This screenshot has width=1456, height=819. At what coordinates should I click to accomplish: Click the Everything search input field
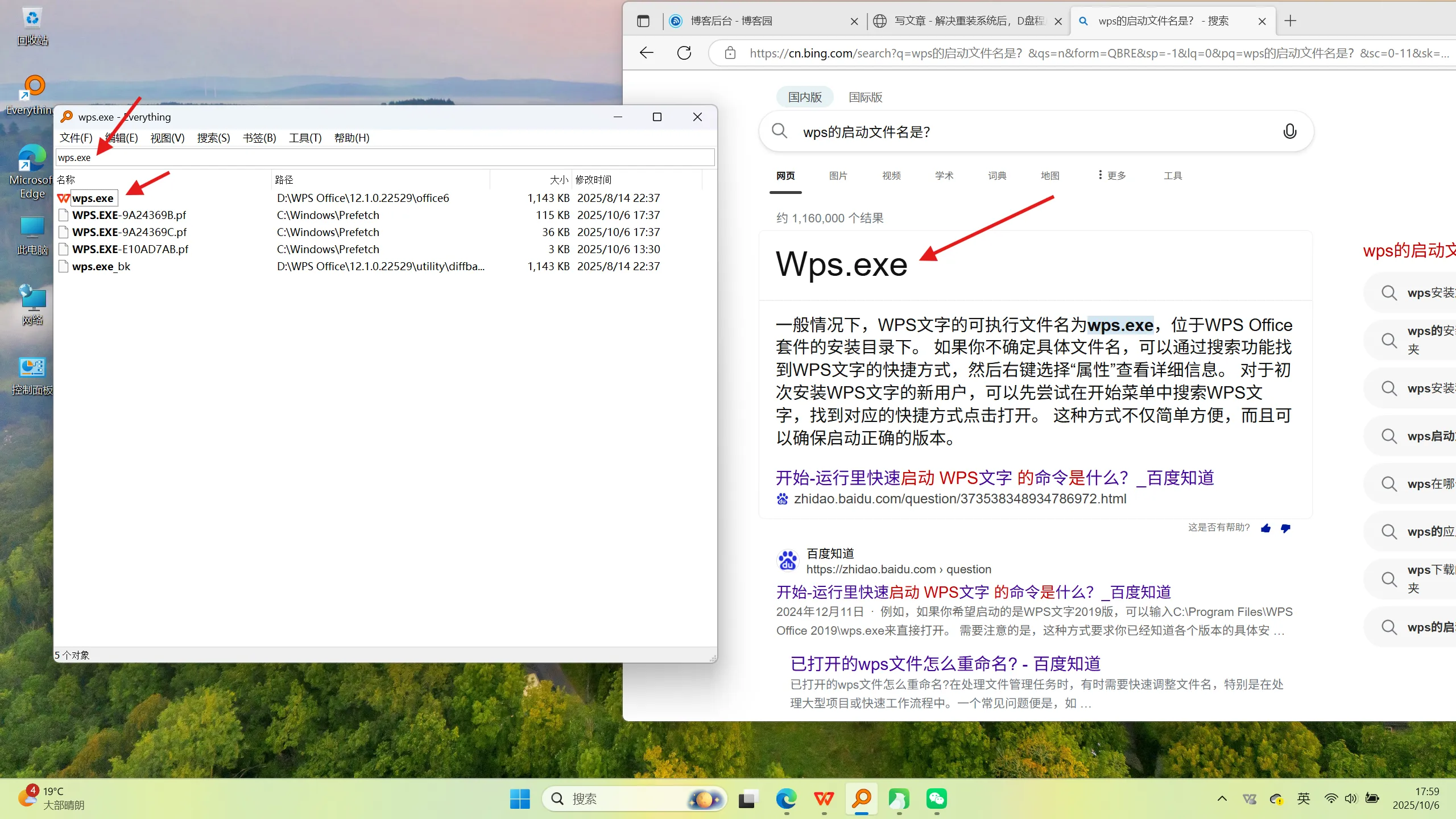(x=384, y=158)
